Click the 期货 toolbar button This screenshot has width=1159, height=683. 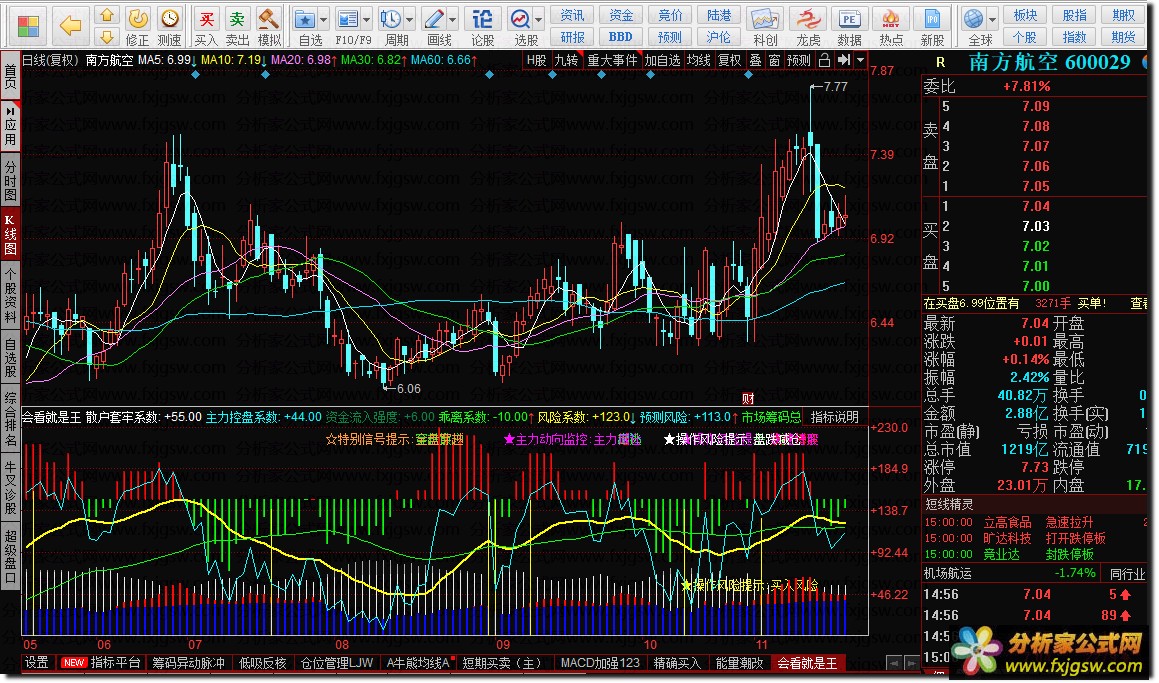coord(1123,36)
